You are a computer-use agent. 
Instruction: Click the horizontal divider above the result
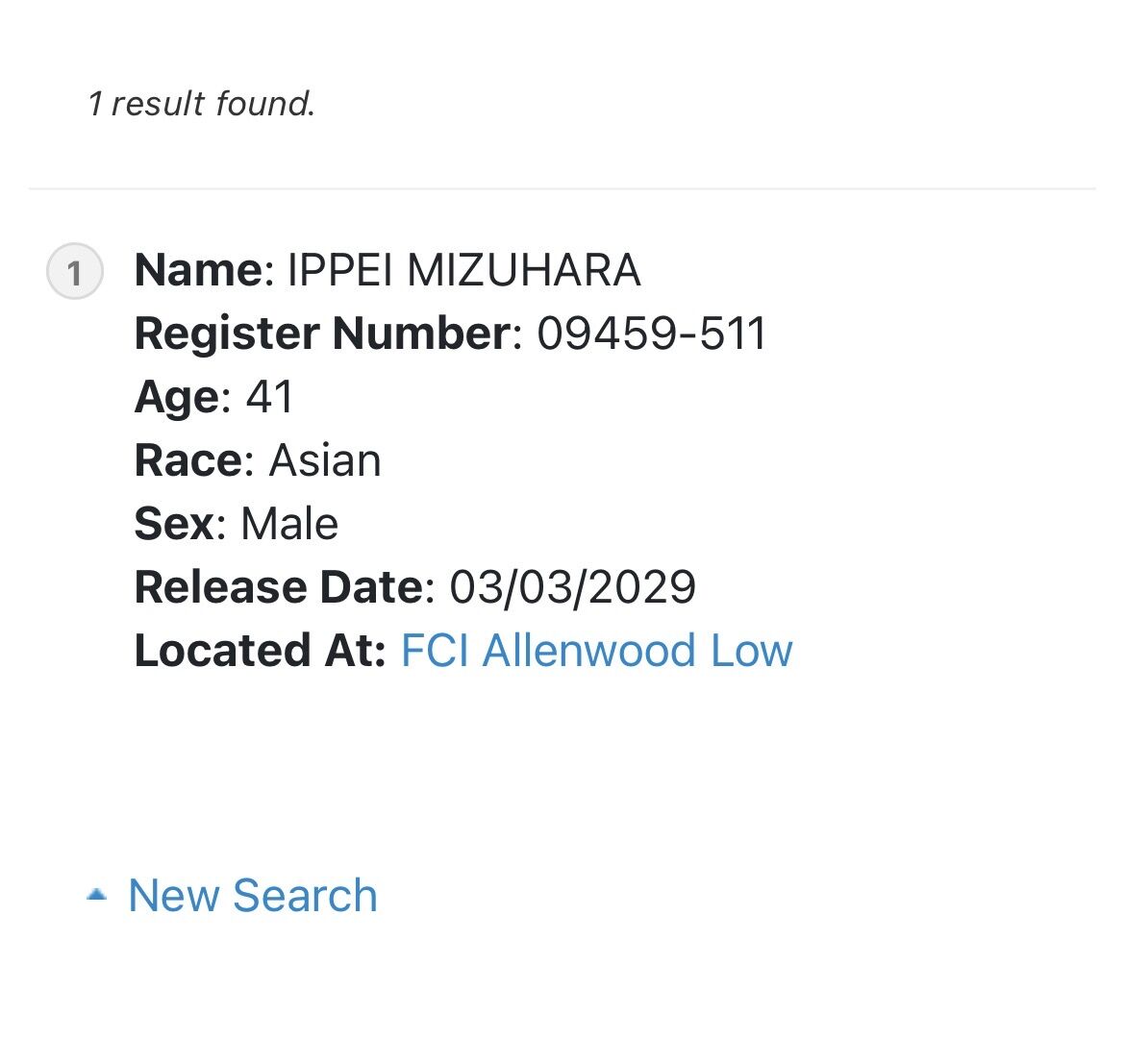(562, 189)
